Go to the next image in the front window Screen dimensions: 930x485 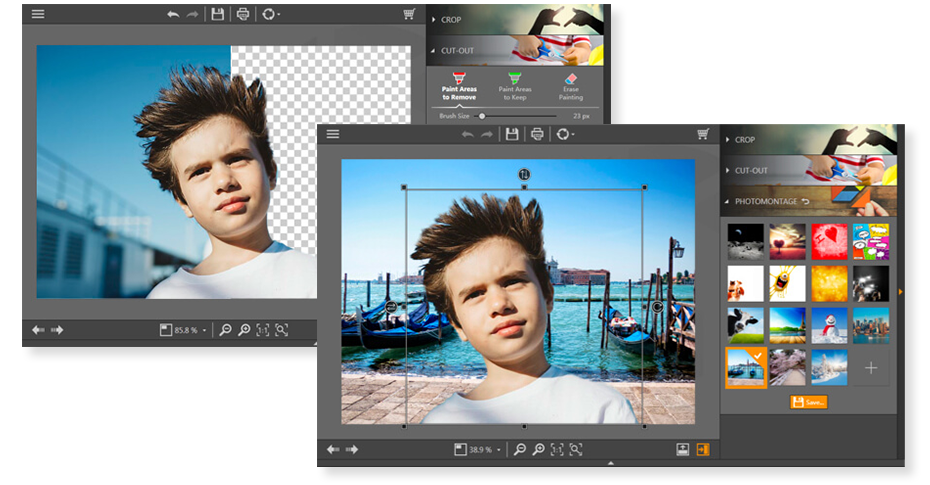click(352, 449)
